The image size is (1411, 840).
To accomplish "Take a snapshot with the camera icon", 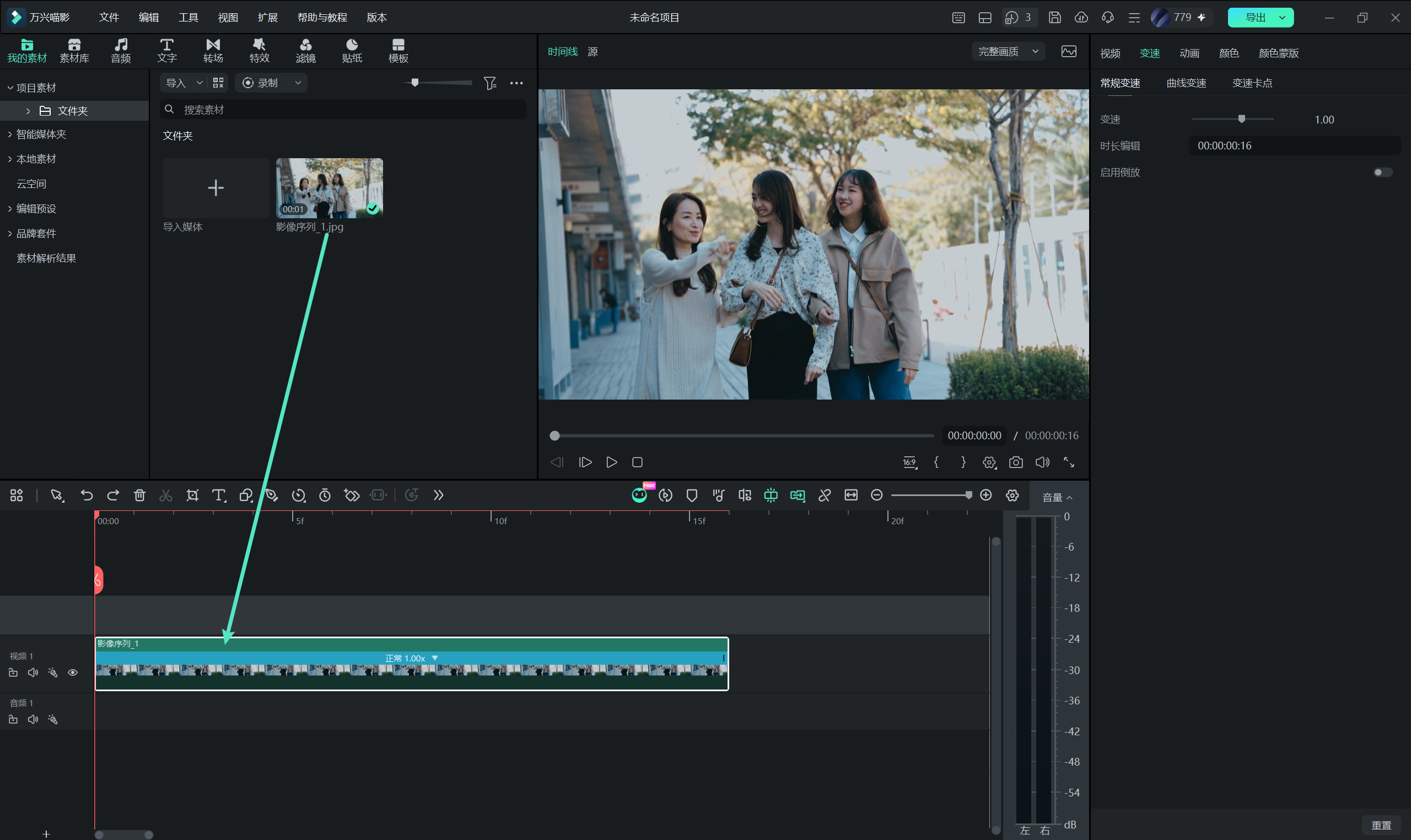I will 1016,462.
